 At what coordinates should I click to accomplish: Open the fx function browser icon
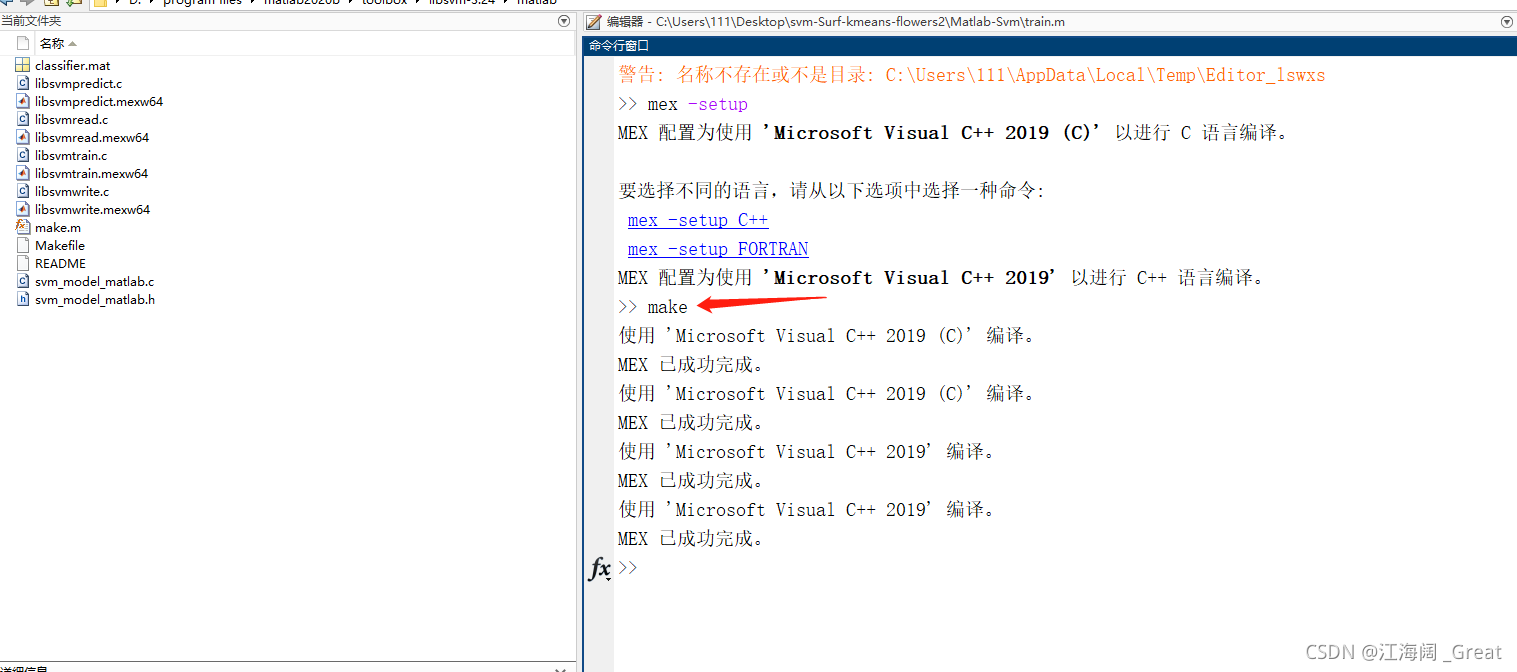tap(599, 569)
